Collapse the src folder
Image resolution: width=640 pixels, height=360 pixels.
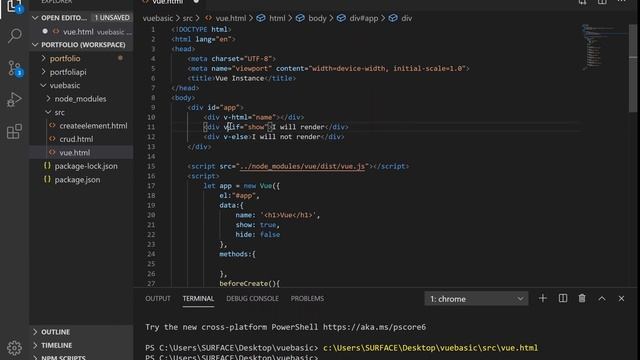coord(49,112)
